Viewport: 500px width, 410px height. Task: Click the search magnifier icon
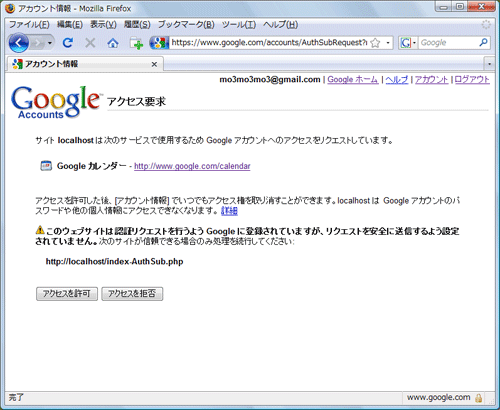pos(483,42)
